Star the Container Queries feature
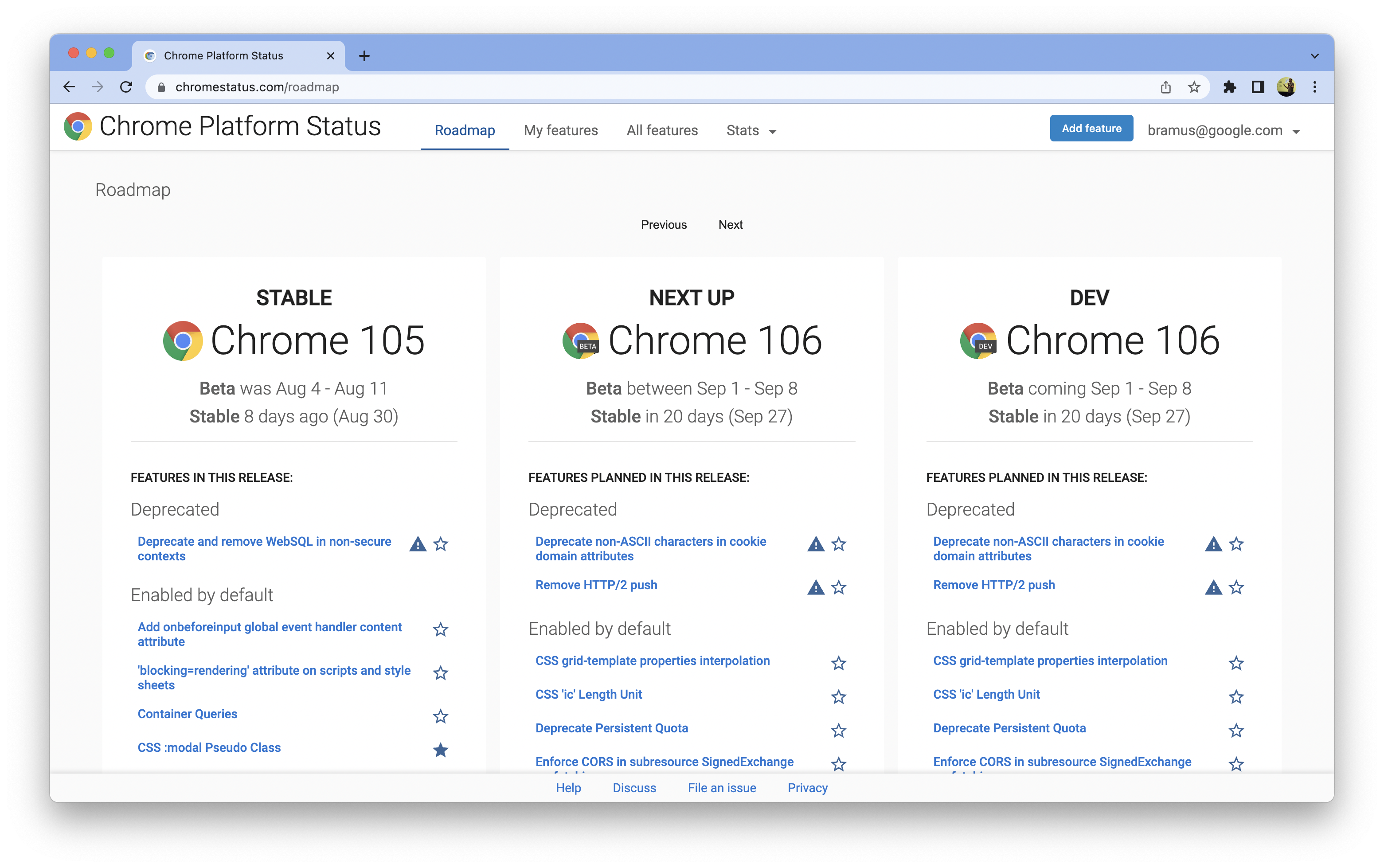 tap(440, 716)
